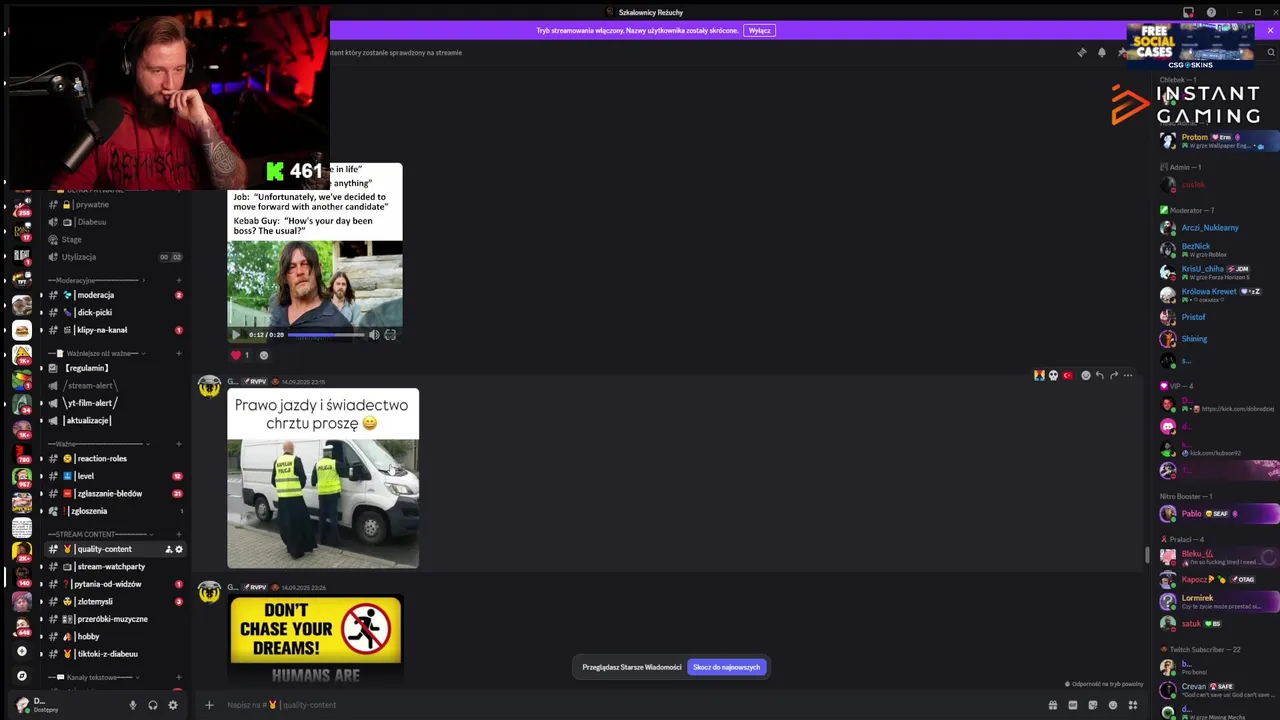Image resolution: width=1280 pixels, height=720 pixels.
Task: View member BezNick profile
Action: [x=1196, y=249]
